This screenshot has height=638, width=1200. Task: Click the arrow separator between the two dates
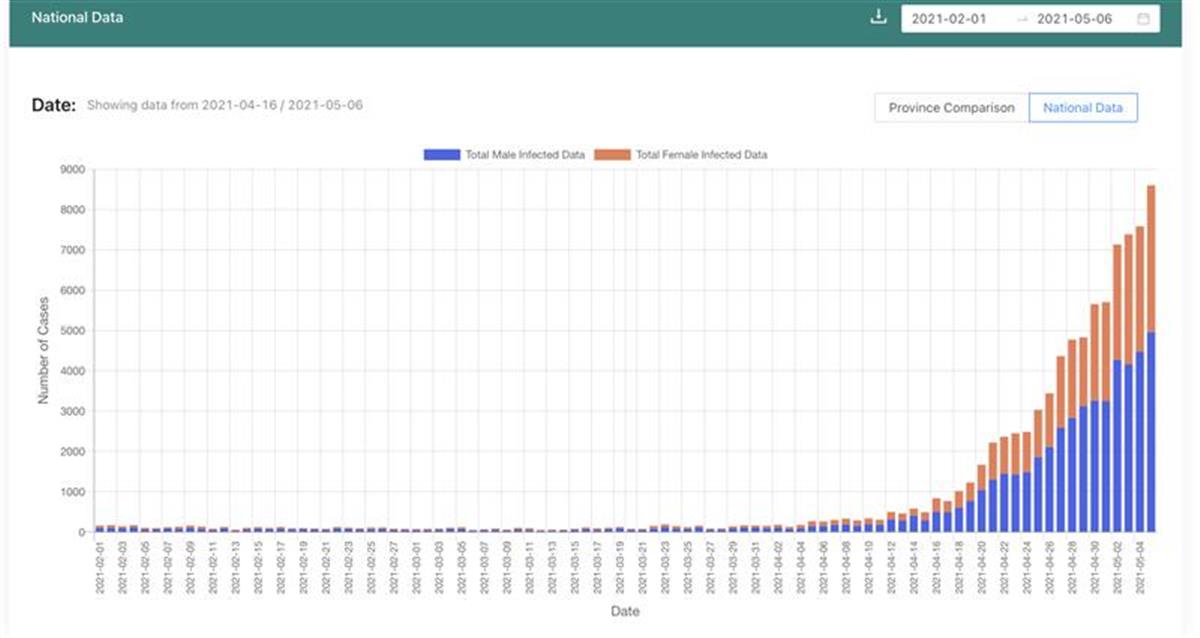pyautogui.click(x=1021, y=19)
